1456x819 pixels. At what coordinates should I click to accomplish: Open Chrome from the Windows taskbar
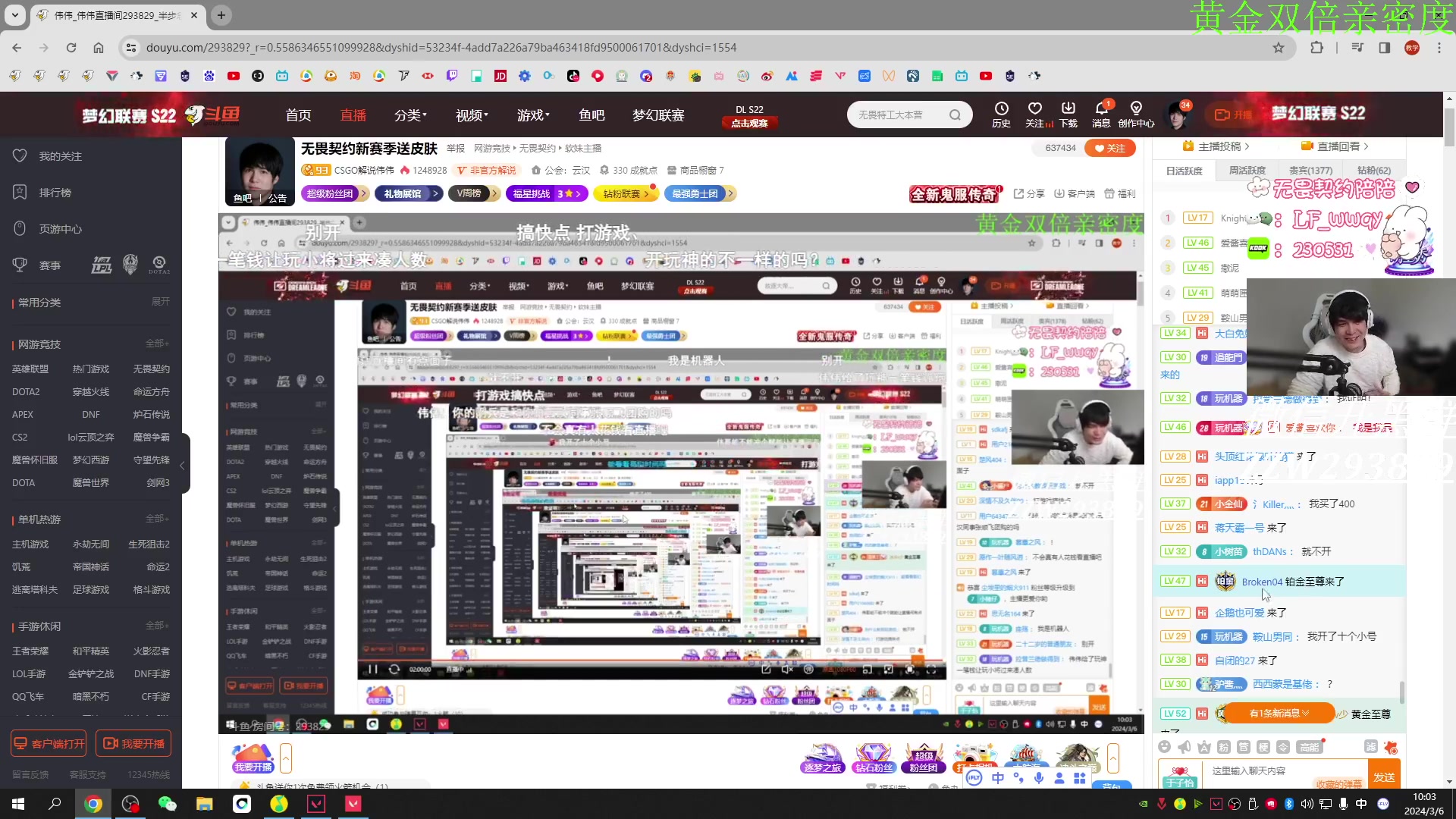pos(93,804)
